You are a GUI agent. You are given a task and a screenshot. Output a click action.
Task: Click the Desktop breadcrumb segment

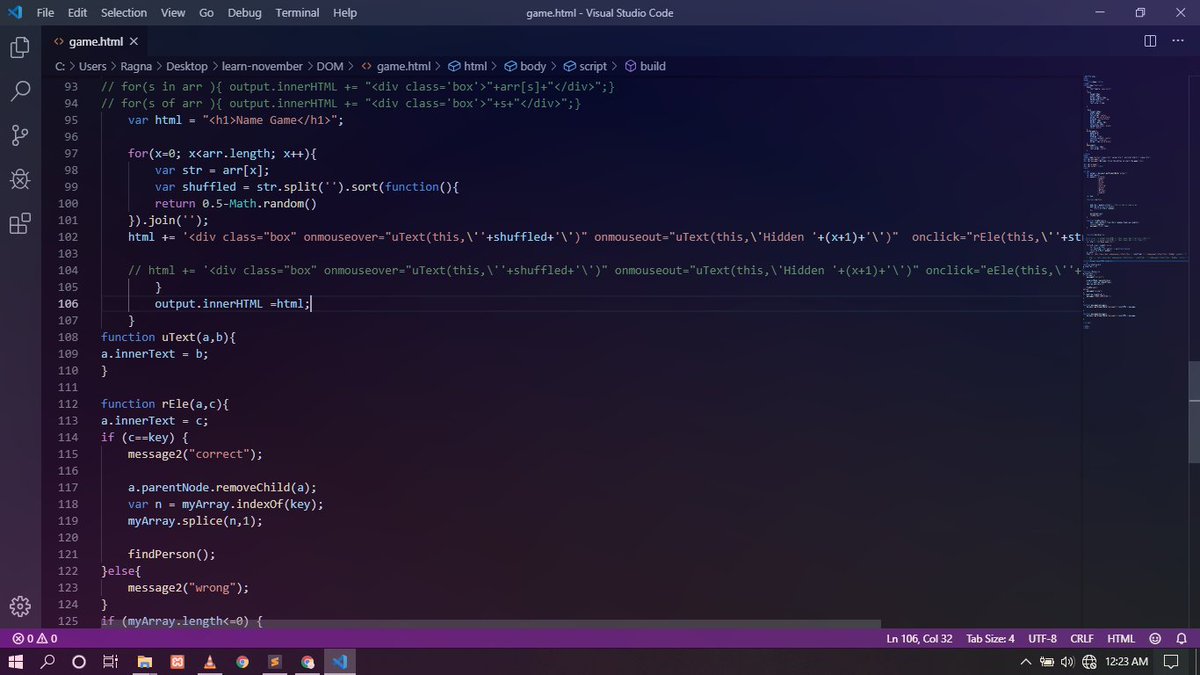coord(187,66)
